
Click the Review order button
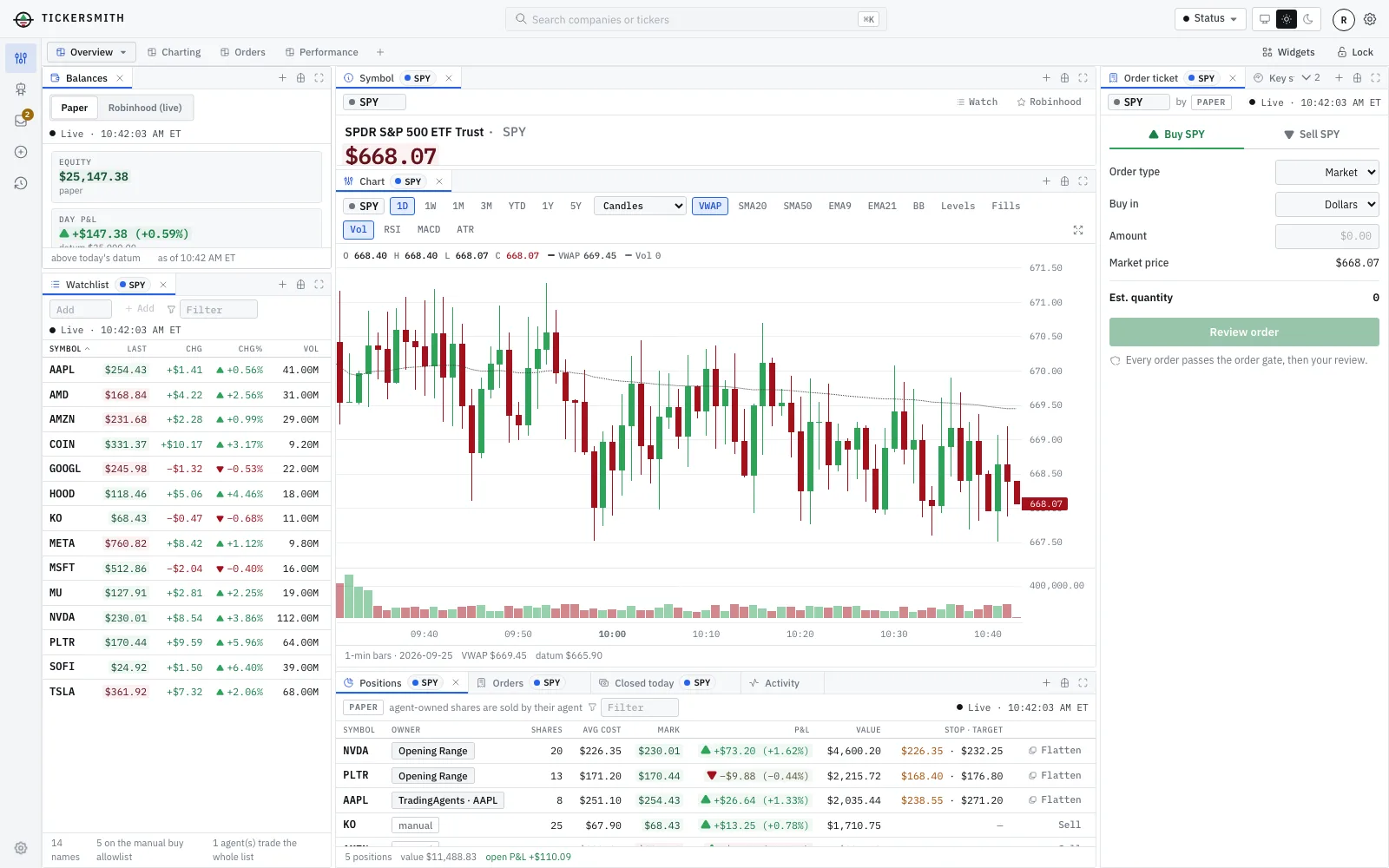(x=1244, y=332)
